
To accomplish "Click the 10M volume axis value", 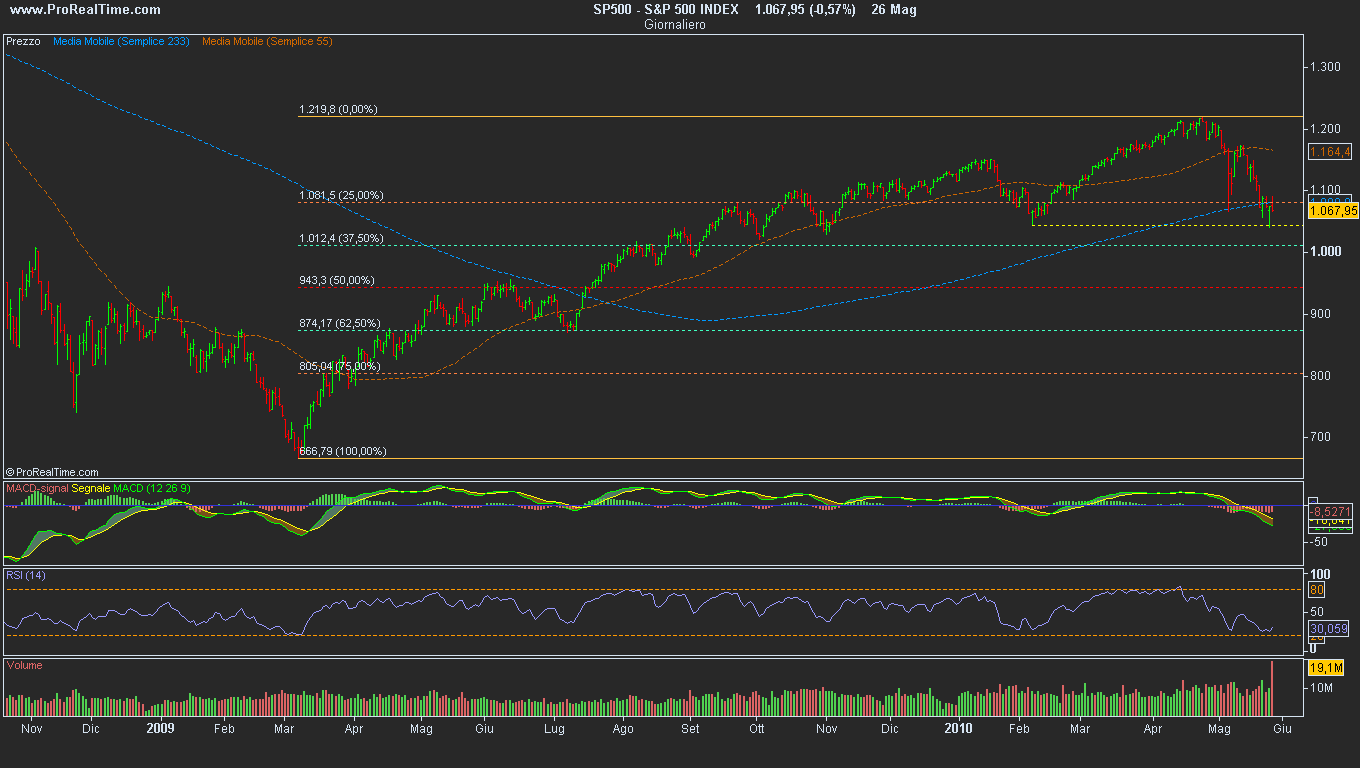I will pyautogui.click(x=1324, y=688).
